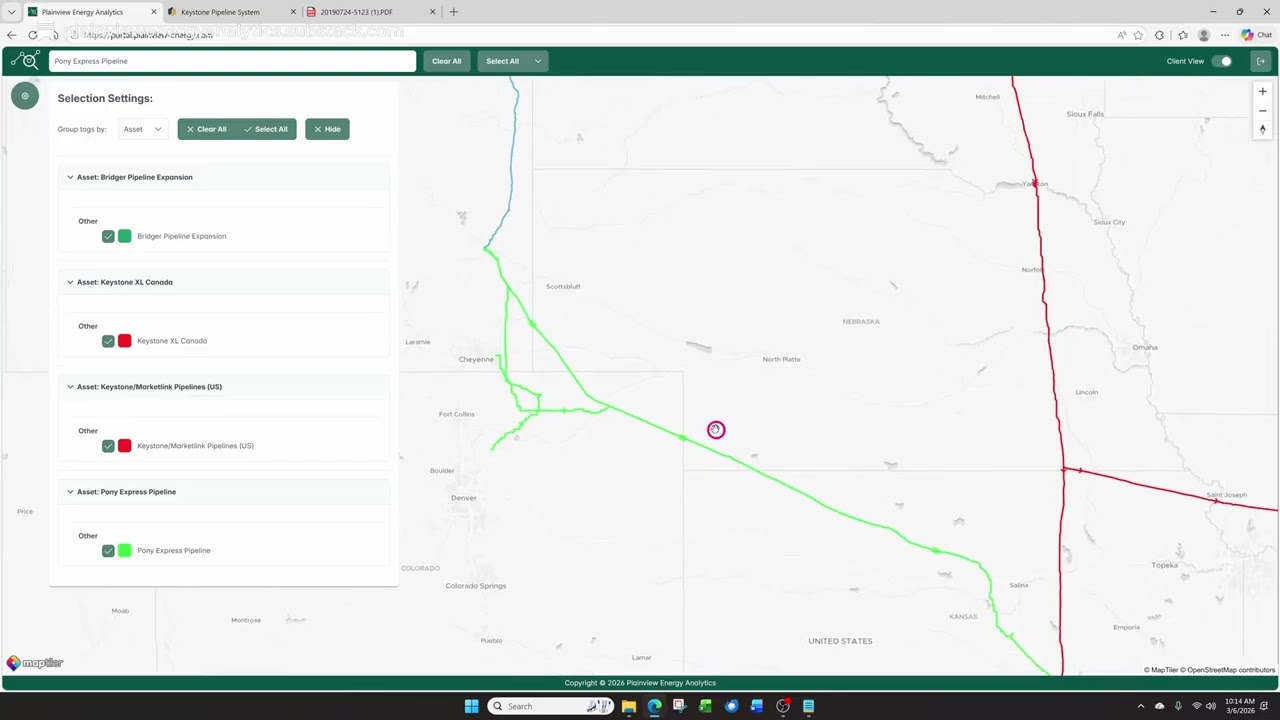
Task: Open the settings gear circle button
Action: (x=25, y=96)
